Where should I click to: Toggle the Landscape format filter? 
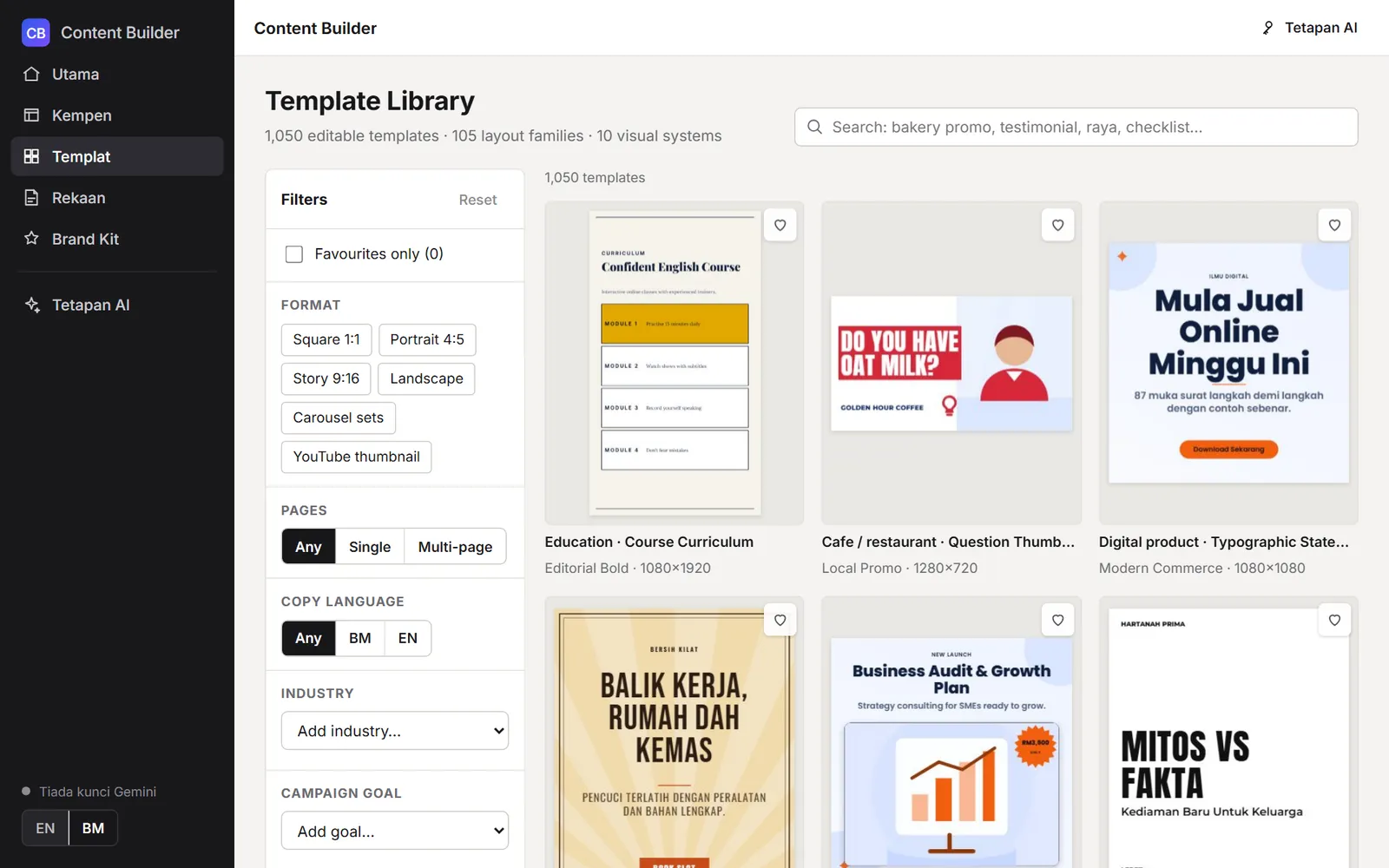(426, 378)
